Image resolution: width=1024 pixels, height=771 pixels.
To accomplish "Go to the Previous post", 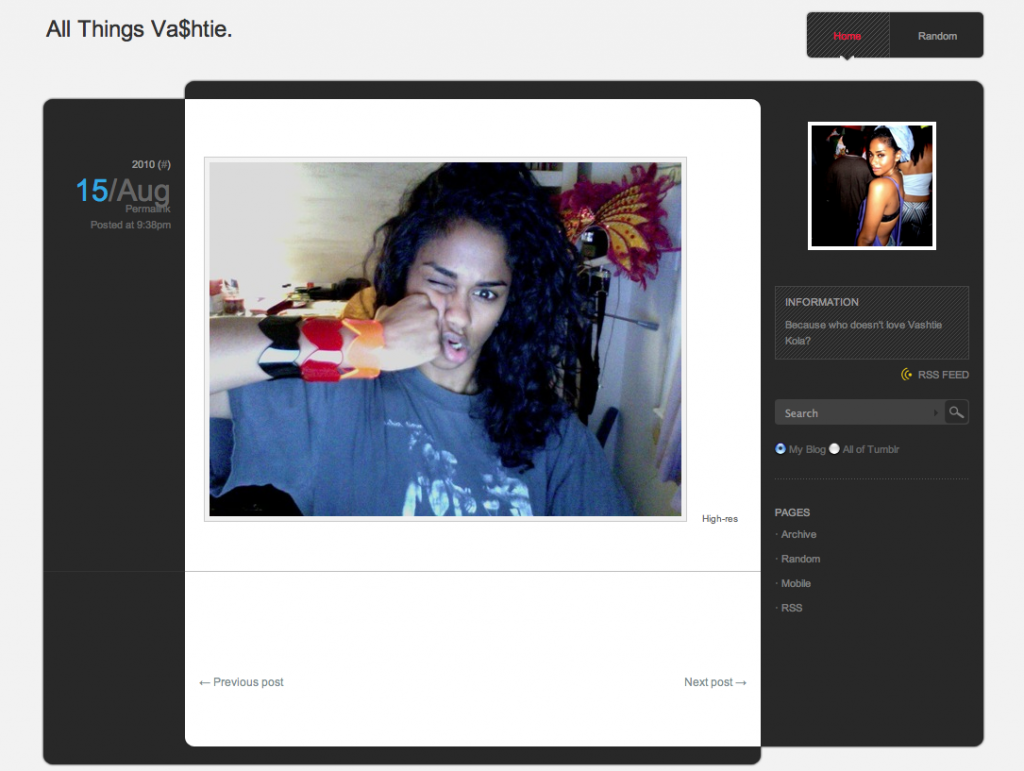I will [x=240, y=682].
